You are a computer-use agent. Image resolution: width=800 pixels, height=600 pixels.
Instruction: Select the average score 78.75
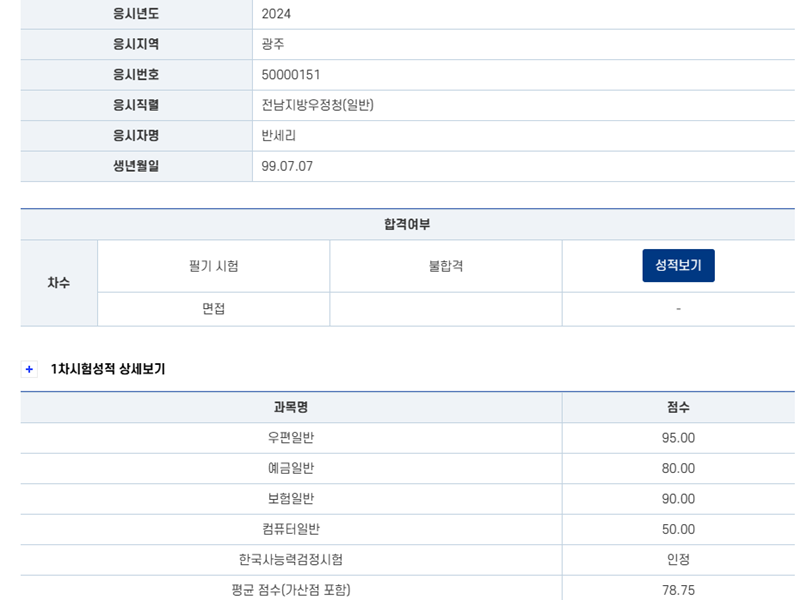tap(678, 590)
